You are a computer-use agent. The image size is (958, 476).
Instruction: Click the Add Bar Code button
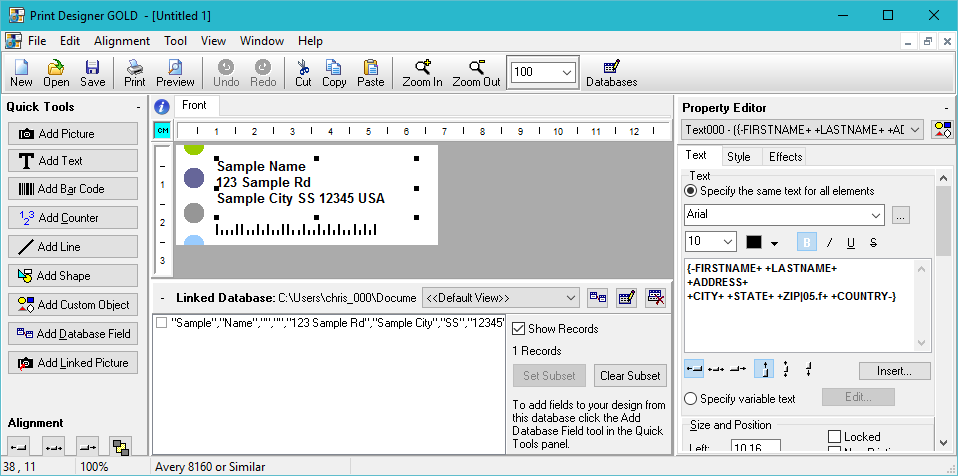[73, 189]
